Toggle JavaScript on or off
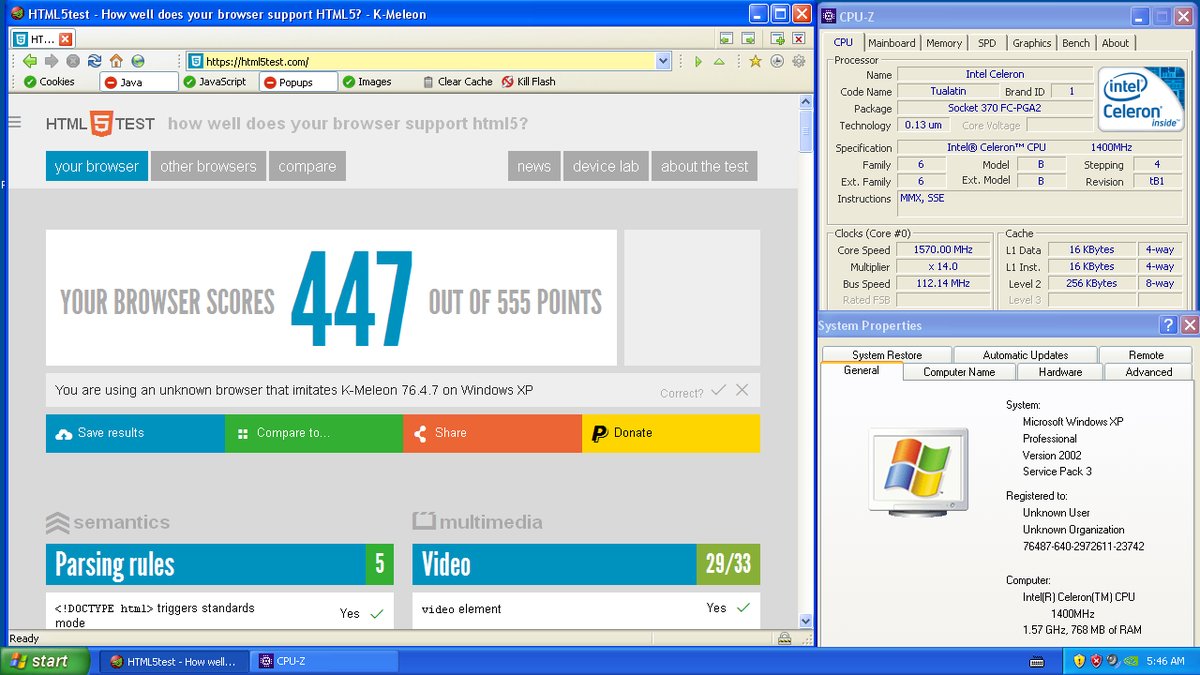This screenshot has width=1200, height=675. [x=214, y=82]
